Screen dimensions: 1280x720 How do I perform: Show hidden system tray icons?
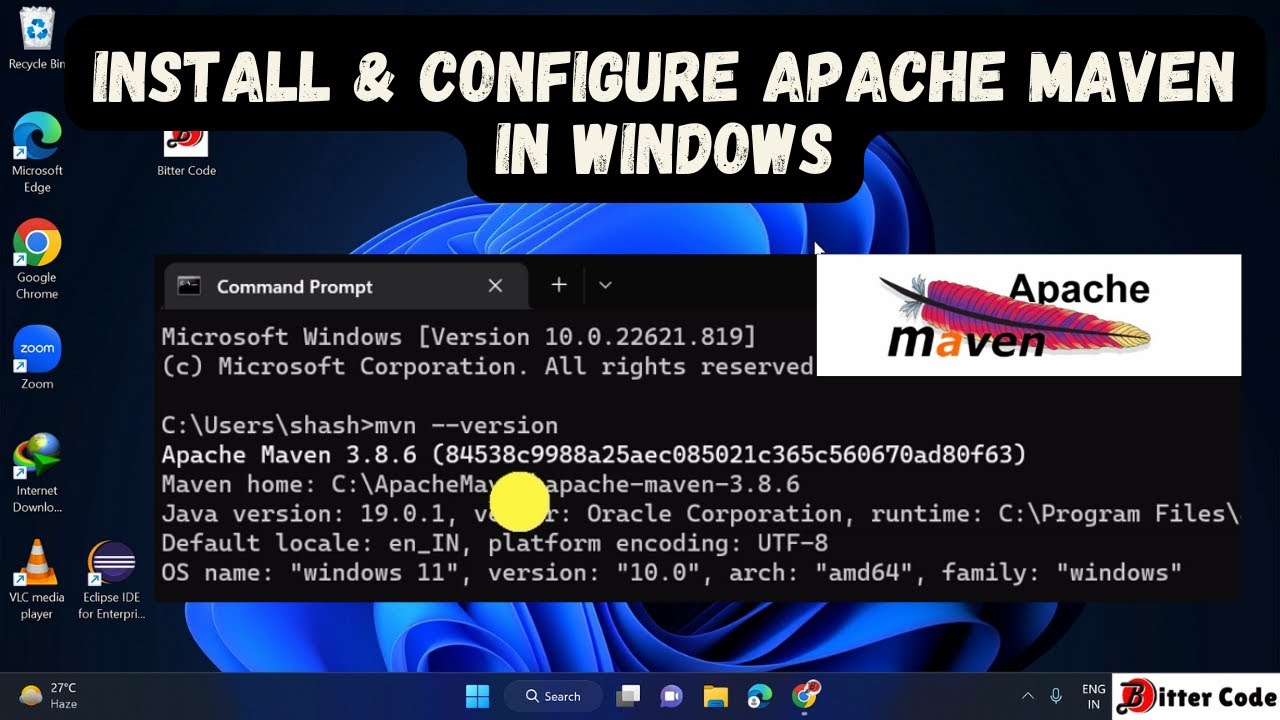(1027, 696)
